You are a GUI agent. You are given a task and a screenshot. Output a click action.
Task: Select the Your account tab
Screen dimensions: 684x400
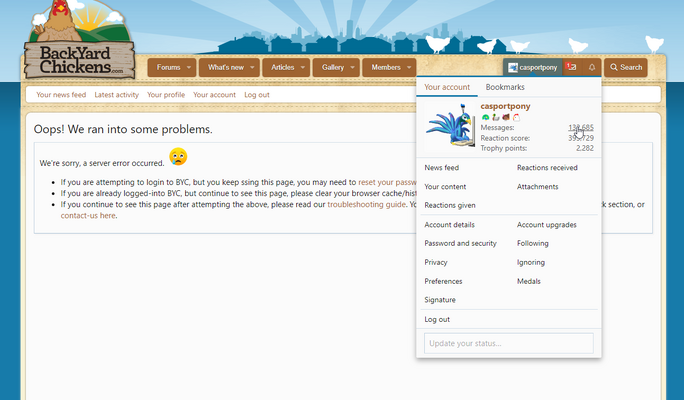[447, 88]
